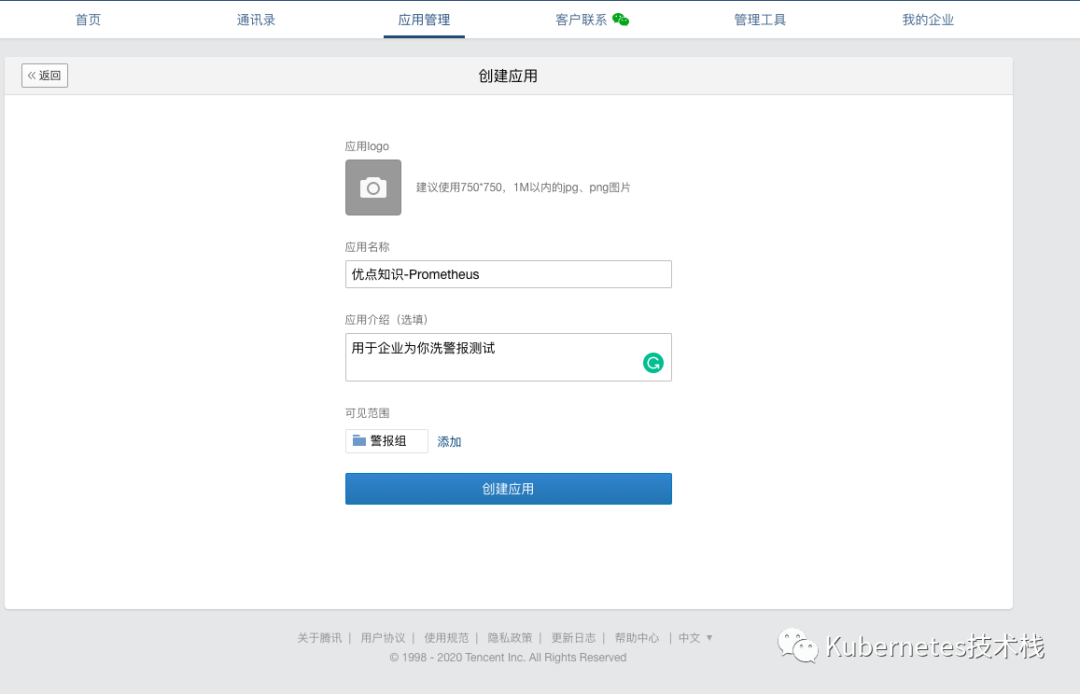1080x694 pixels.
Task: Open the 通讯录 tab
Action: coord(255,18)
